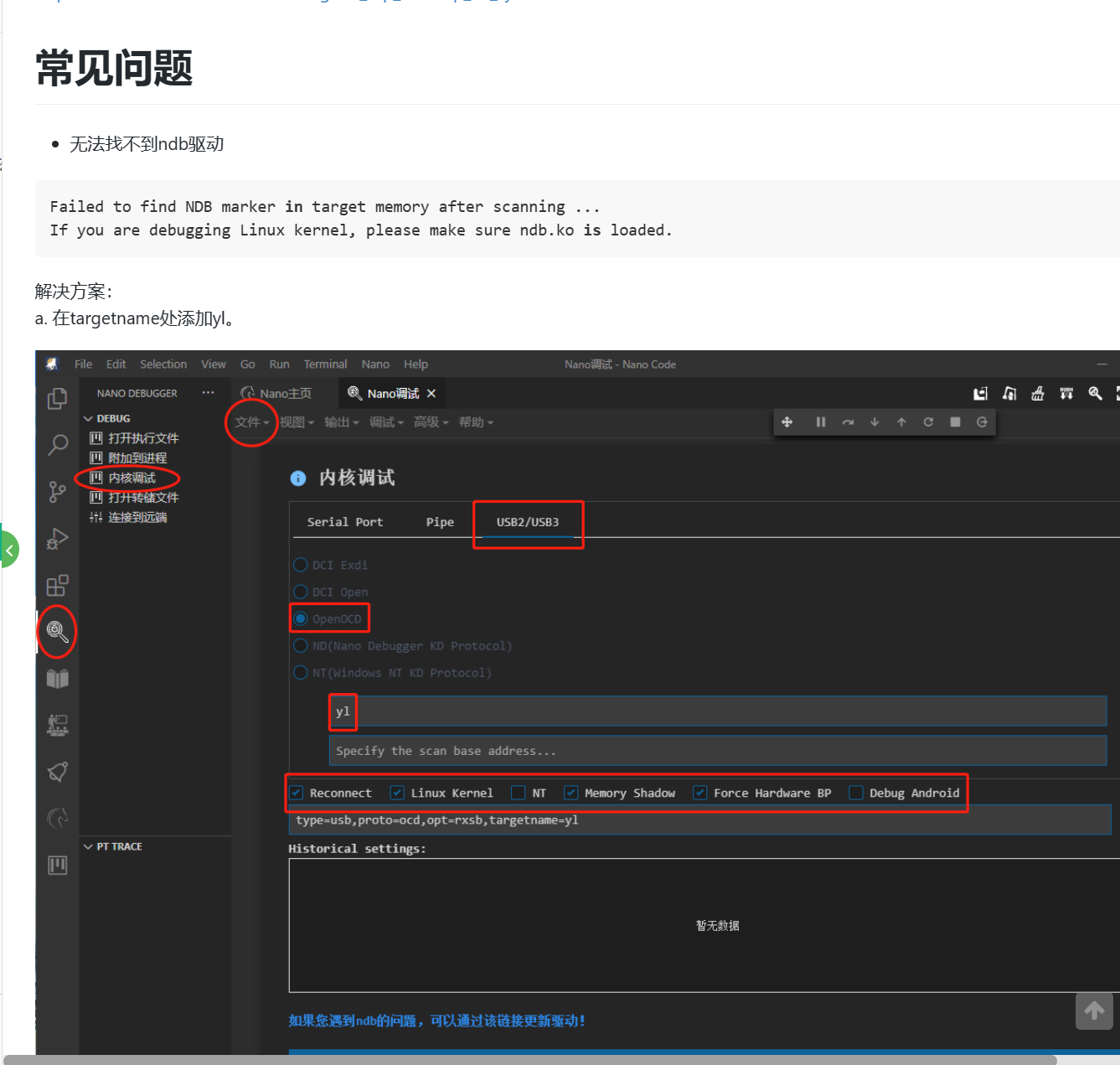Open the Run menu
This screenshot has width=1120, height=1065.
279,364
